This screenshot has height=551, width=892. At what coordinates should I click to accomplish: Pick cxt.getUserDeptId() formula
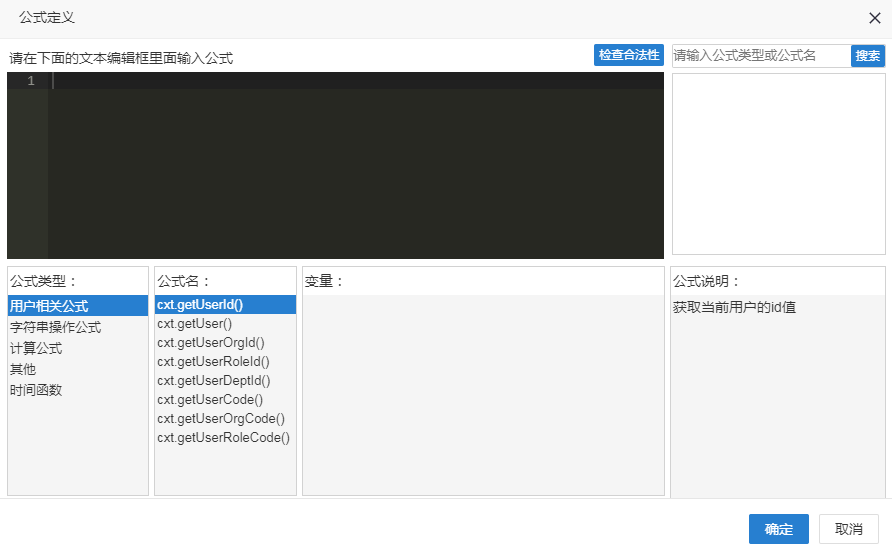click(213, 381)
